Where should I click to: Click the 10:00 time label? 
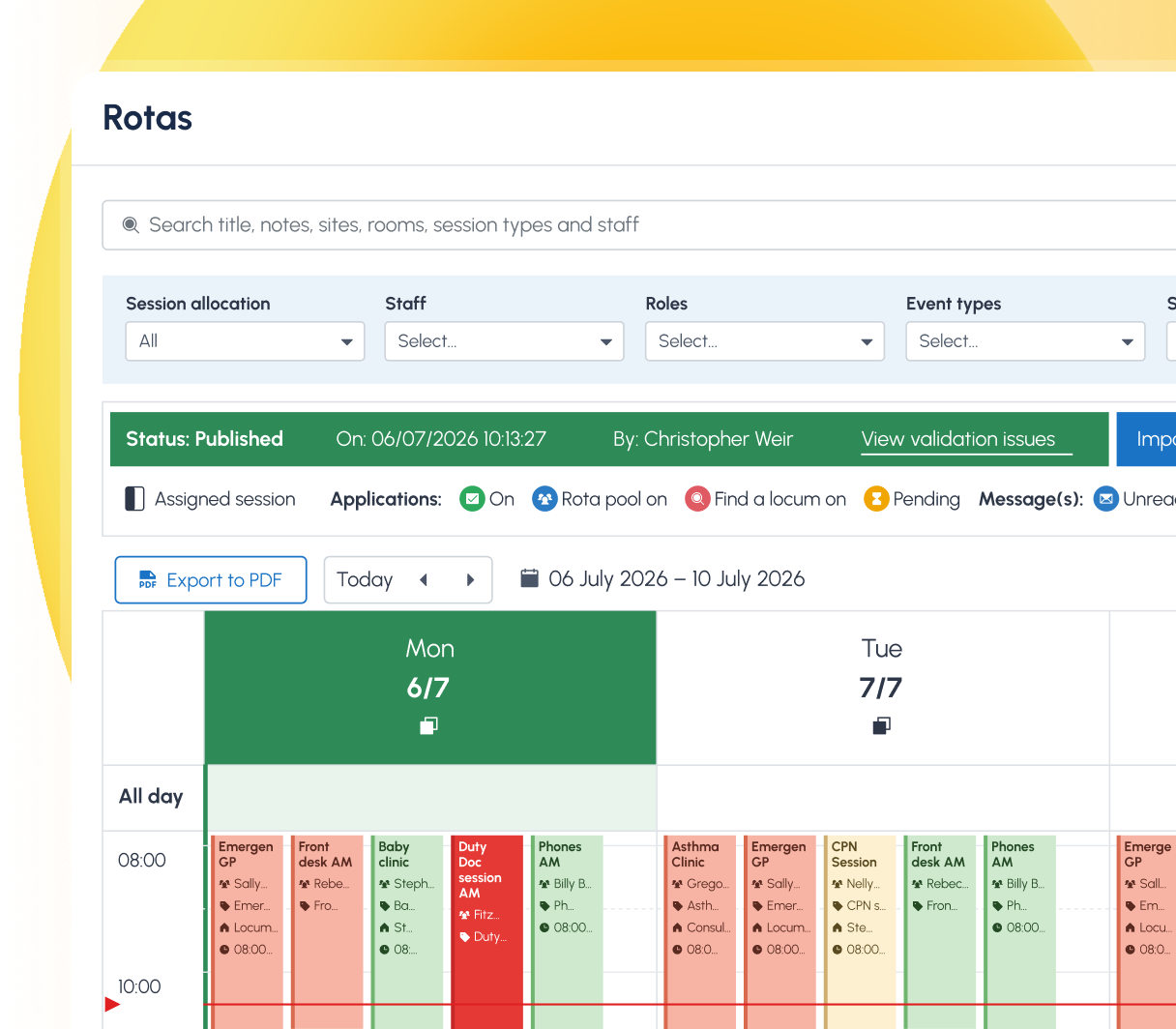(x=139, y=986)
